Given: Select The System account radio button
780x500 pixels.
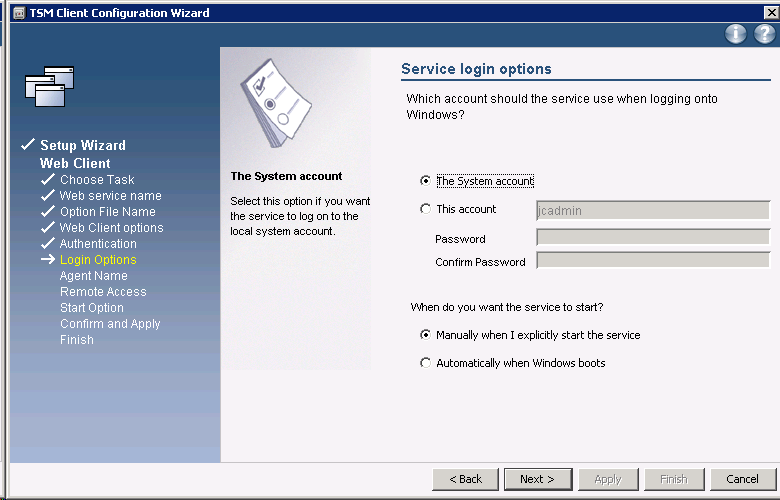Looking at the screenshot, I should pyautogui.click(x=426, y=181).
